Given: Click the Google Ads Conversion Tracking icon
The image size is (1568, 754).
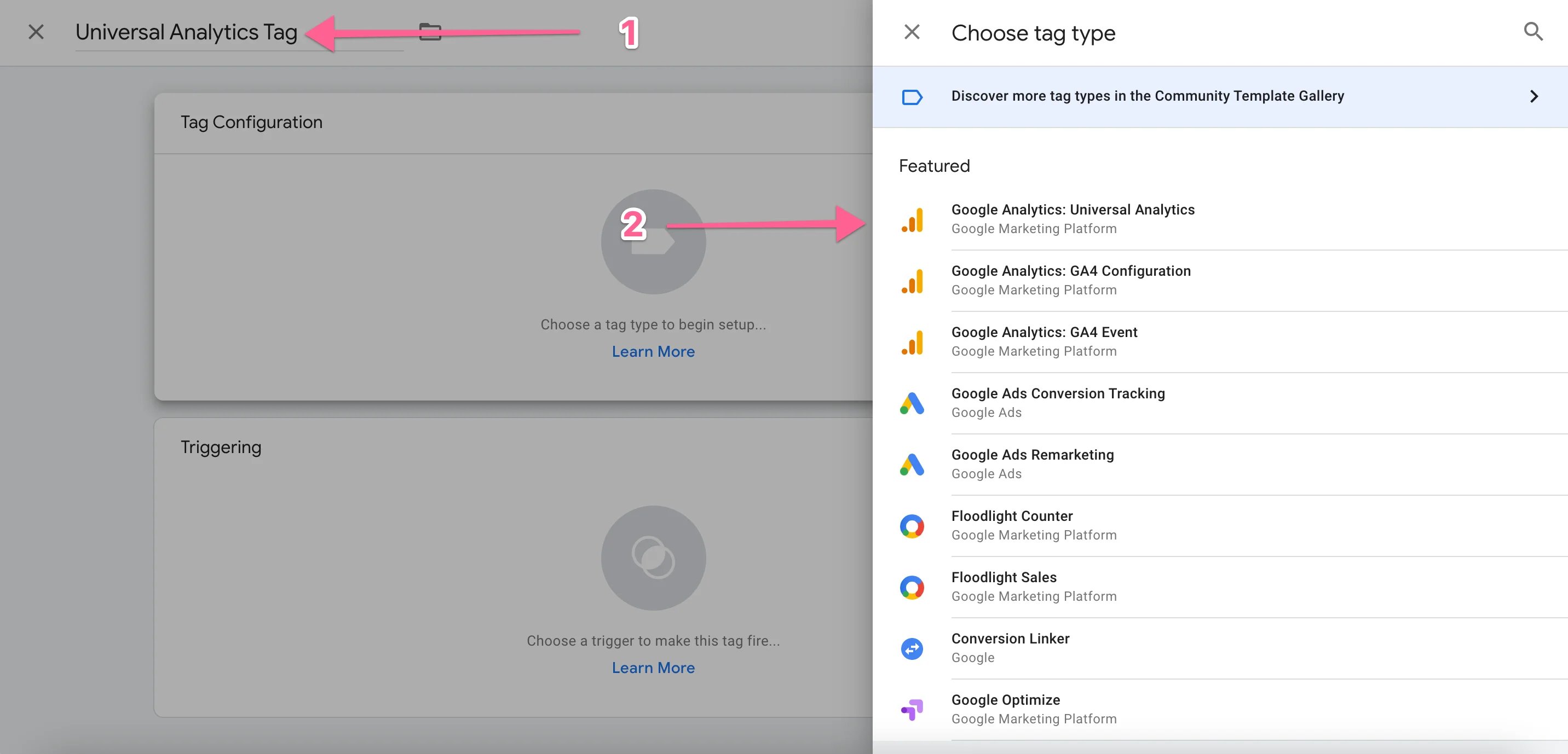Looking at the screenshot, I should click(912, 403).
